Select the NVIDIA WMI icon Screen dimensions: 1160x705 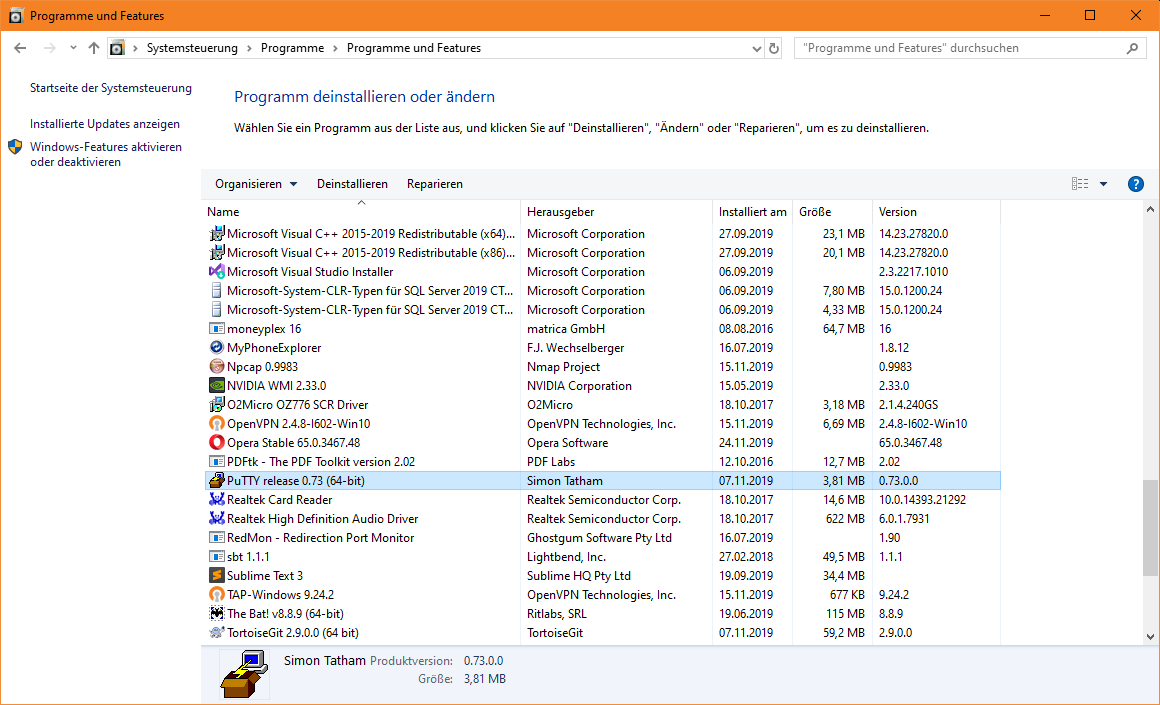217,385
